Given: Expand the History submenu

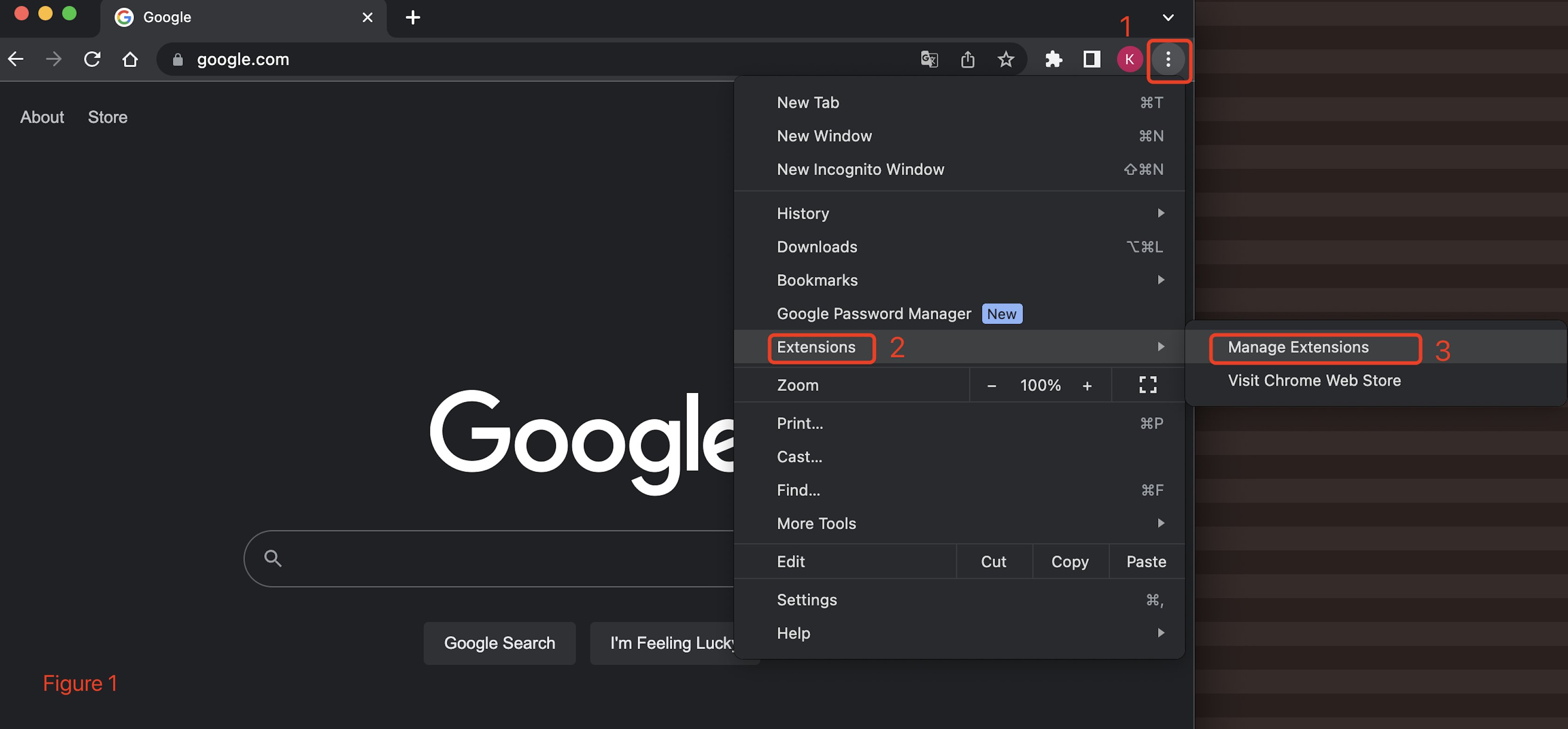Looking at the screenshot, I should [959, 213].
